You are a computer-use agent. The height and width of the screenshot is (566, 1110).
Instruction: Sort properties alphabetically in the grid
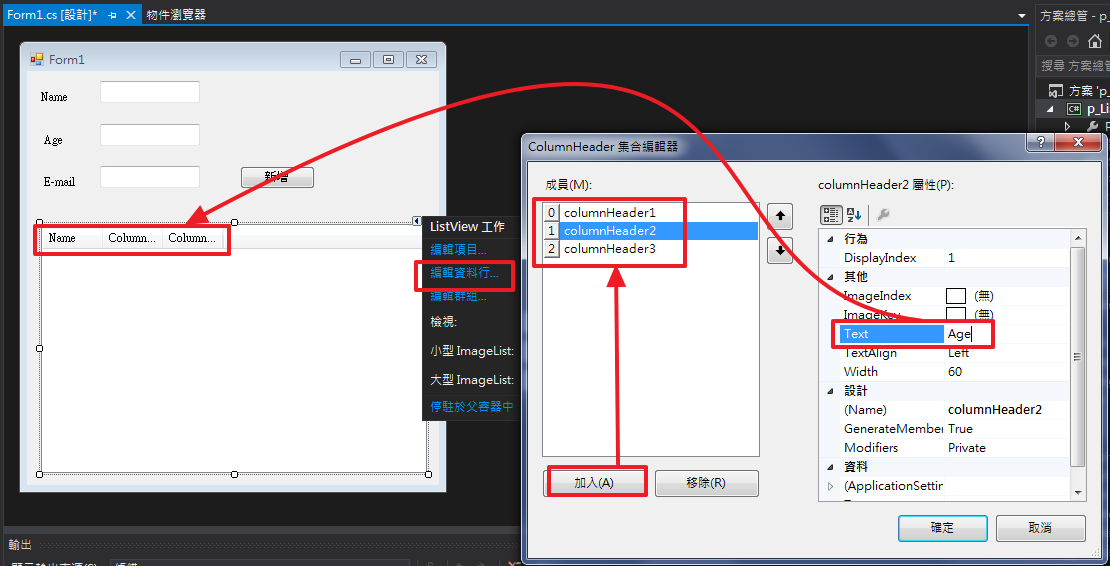(854, 215)
